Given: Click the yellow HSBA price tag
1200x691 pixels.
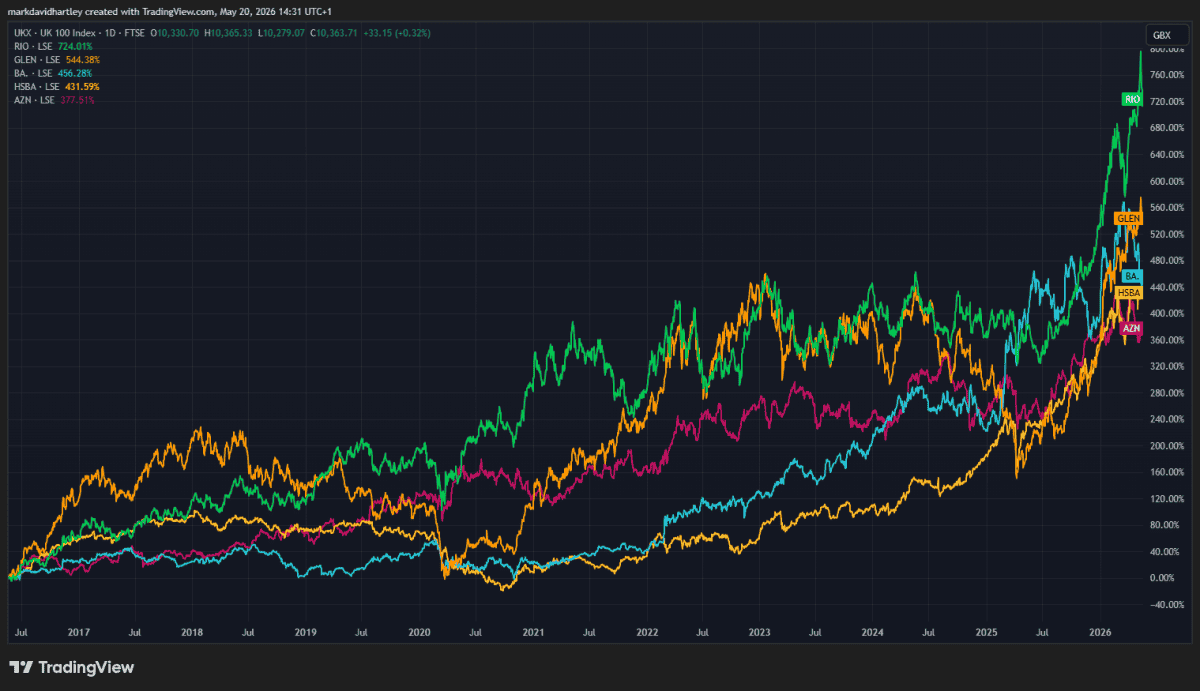Looking at the screenshot, I should point(1128,292).
